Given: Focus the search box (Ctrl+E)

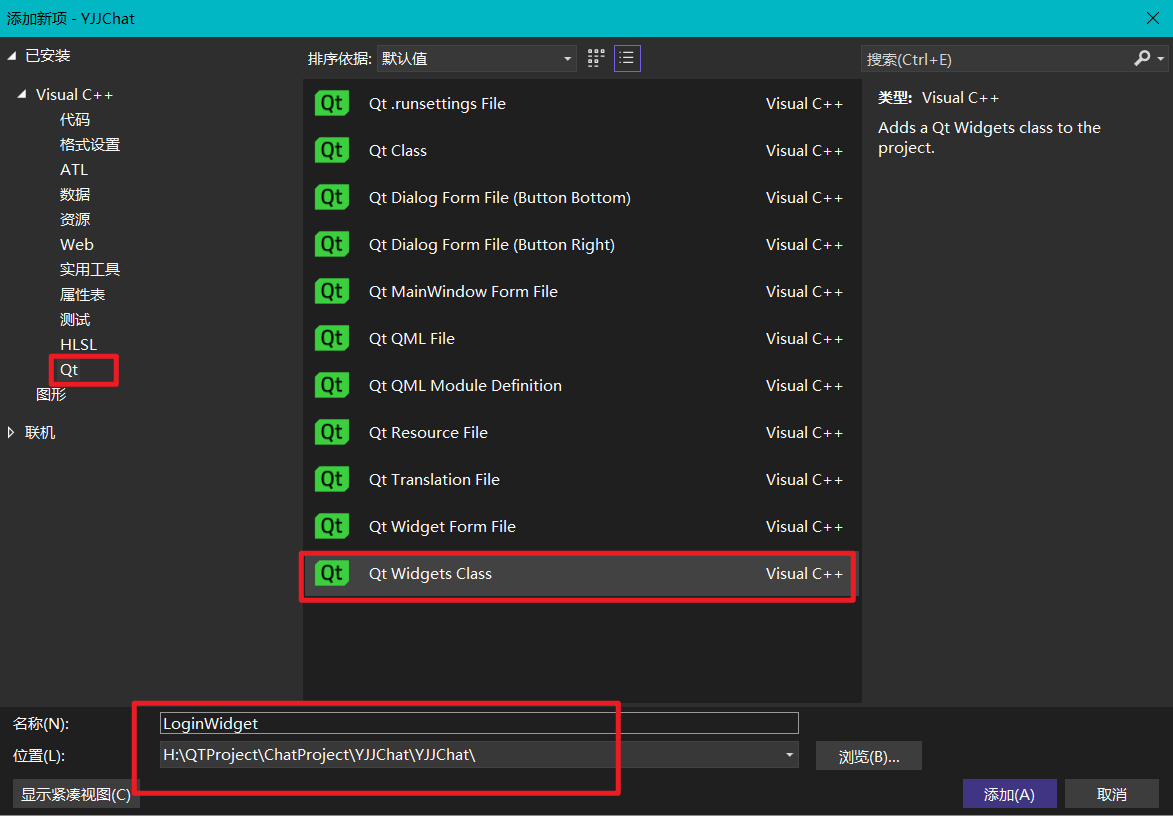Looking at the screenshot, I should click(996, 59).
